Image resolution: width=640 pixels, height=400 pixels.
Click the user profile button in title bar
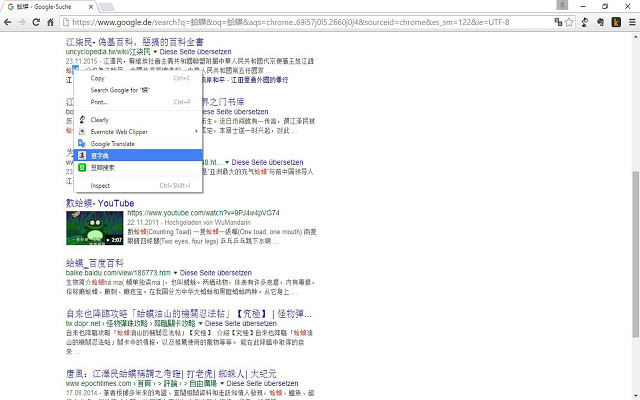tap(562, 5)
